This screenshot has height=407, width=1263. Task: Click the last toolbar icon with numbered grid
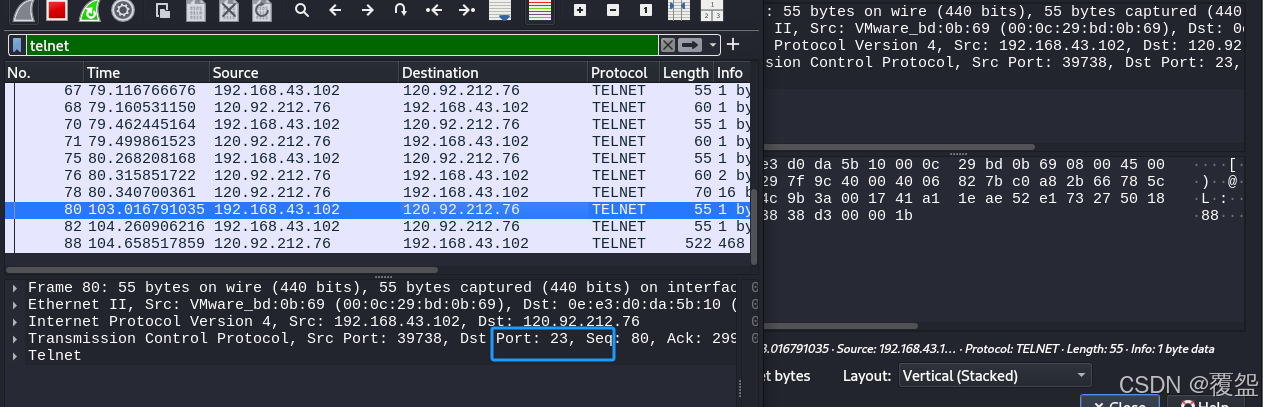(x=712, y=10)
